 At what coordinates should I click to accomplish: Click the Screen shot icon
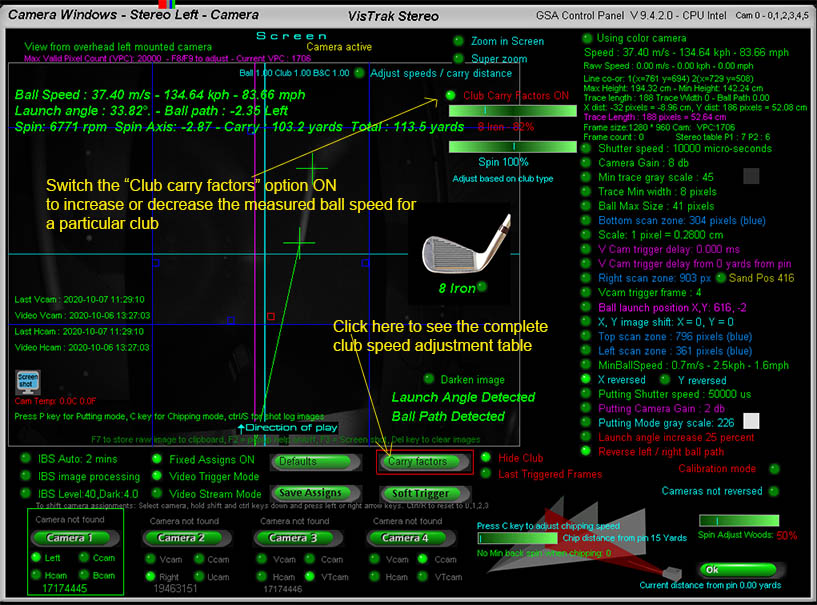pos(28,383)
